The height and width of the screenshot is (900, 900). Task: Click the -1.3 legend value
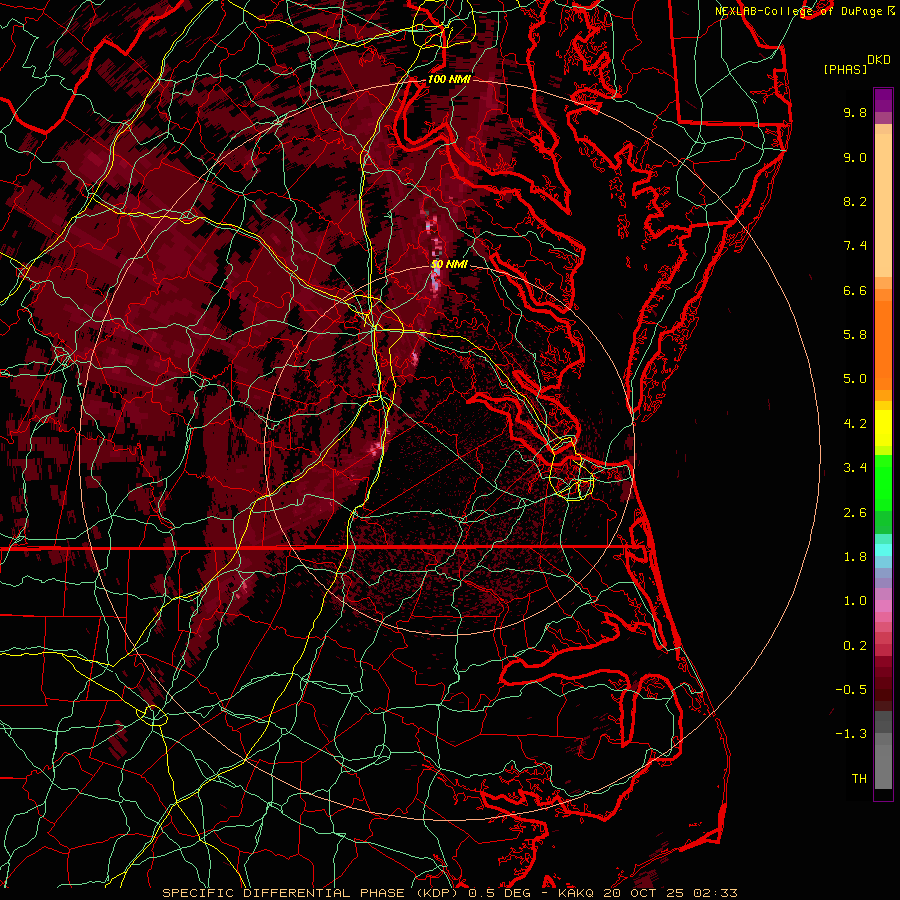[x=851, y=734]
